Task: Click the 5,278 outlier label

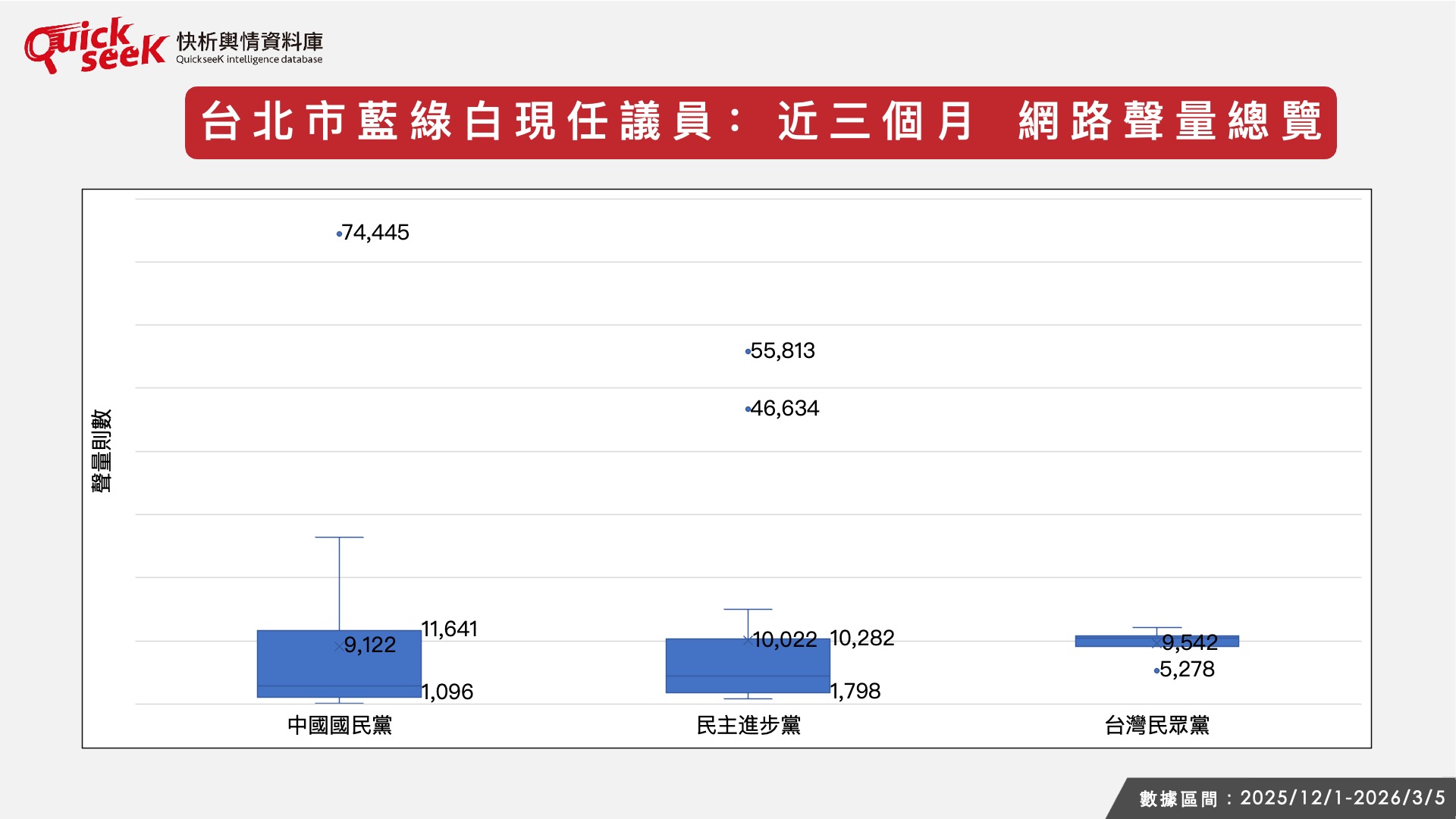Action: pos(1187,670)
